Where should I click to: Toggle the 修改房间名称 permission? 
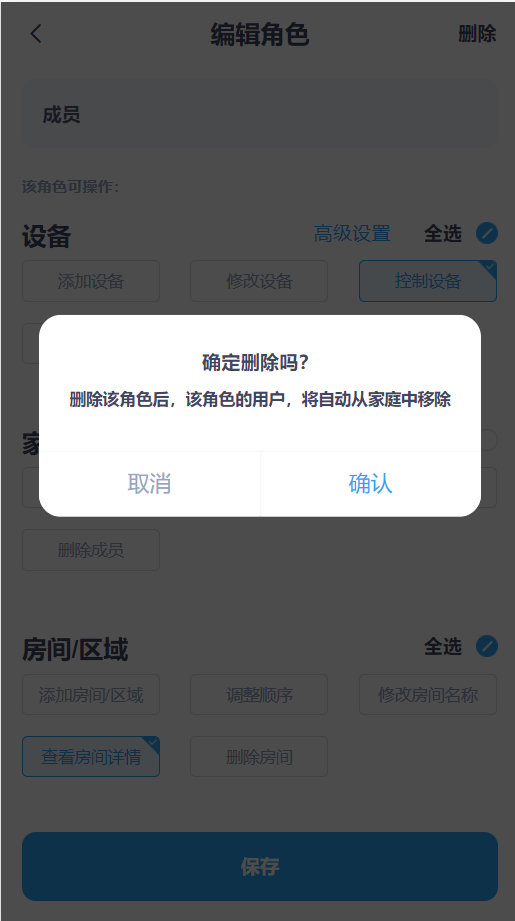428,695
